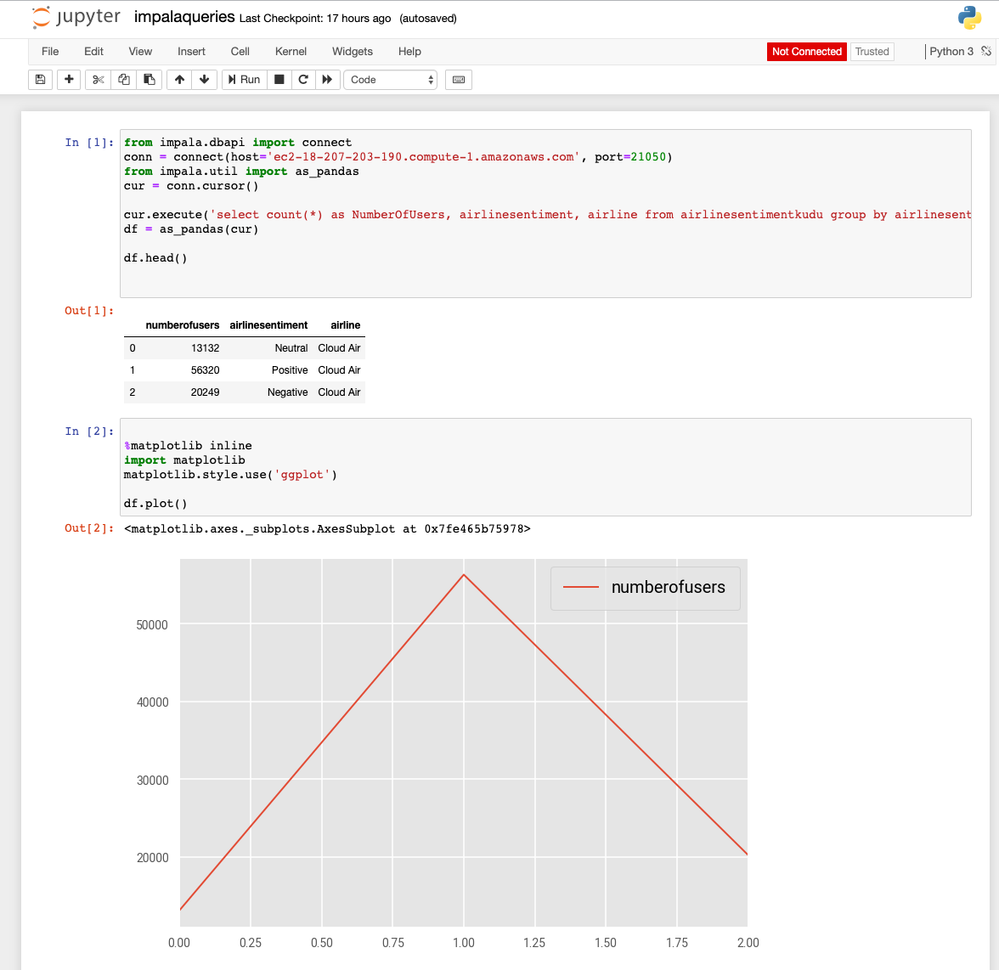Open the View menu
The height and width of the screenshot is (970, 999).
140,52
